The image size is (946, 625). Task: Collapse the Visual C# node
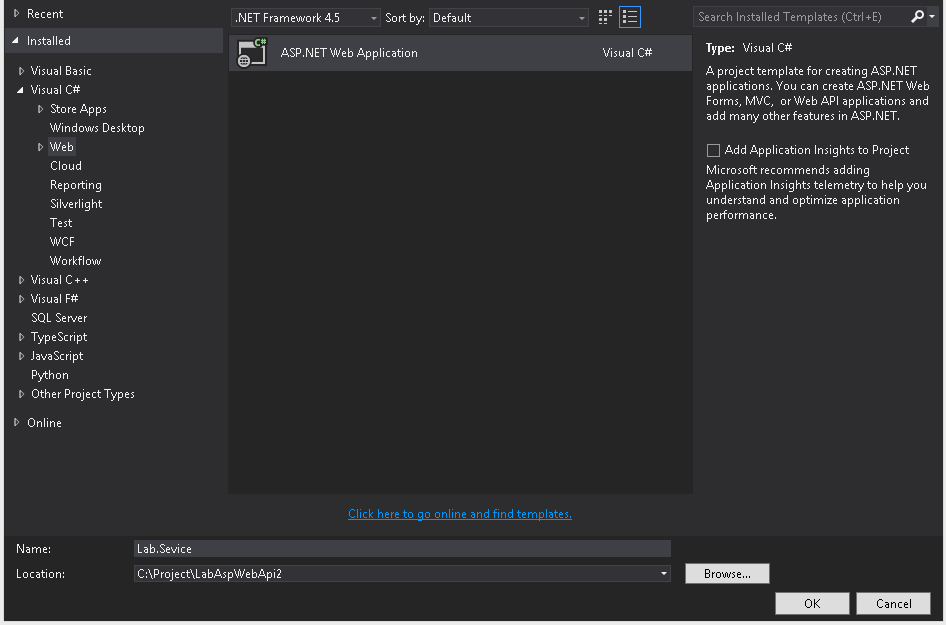[21, 90]
